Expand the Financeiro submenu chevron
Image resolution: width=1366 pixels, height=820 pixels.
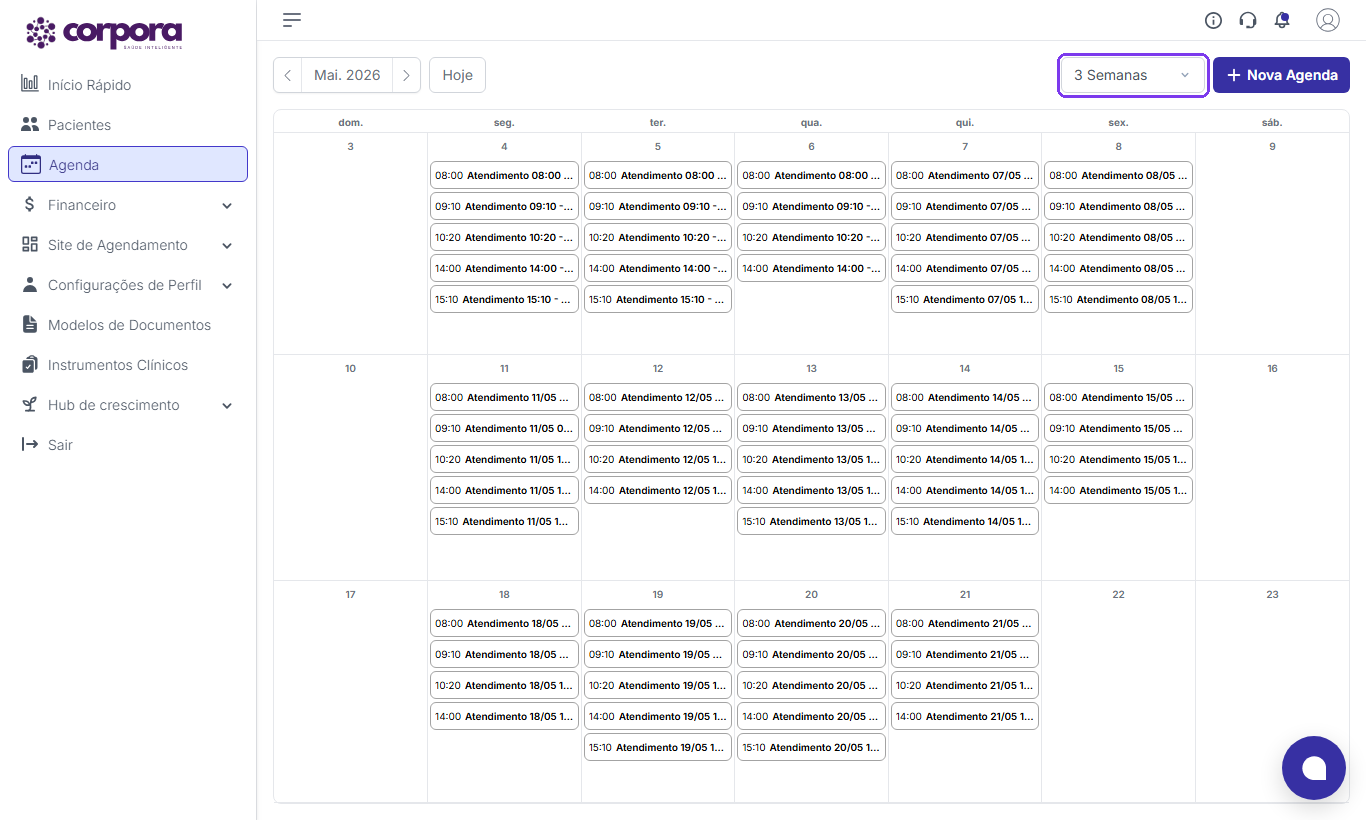click(x=227, y=205)
